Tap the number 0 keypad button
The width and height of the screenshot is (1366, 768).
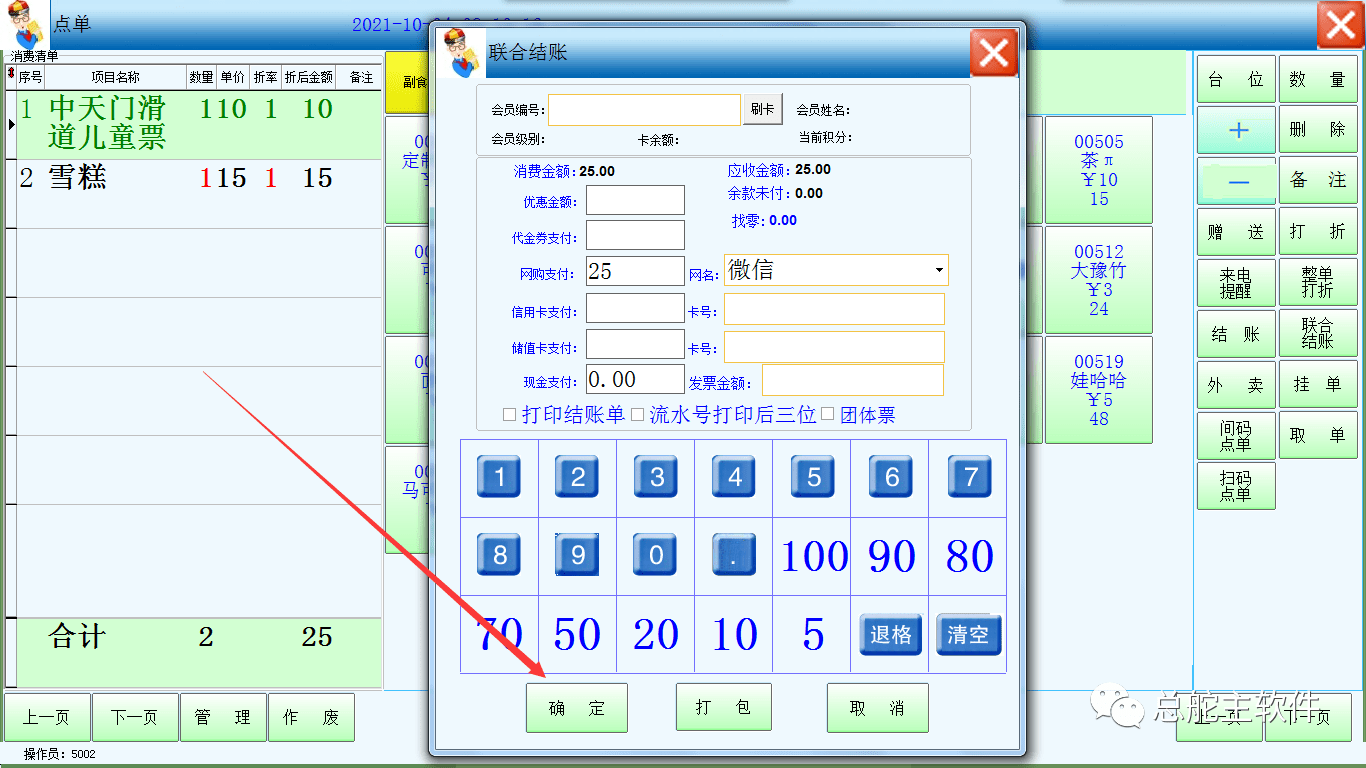point(656,555)
